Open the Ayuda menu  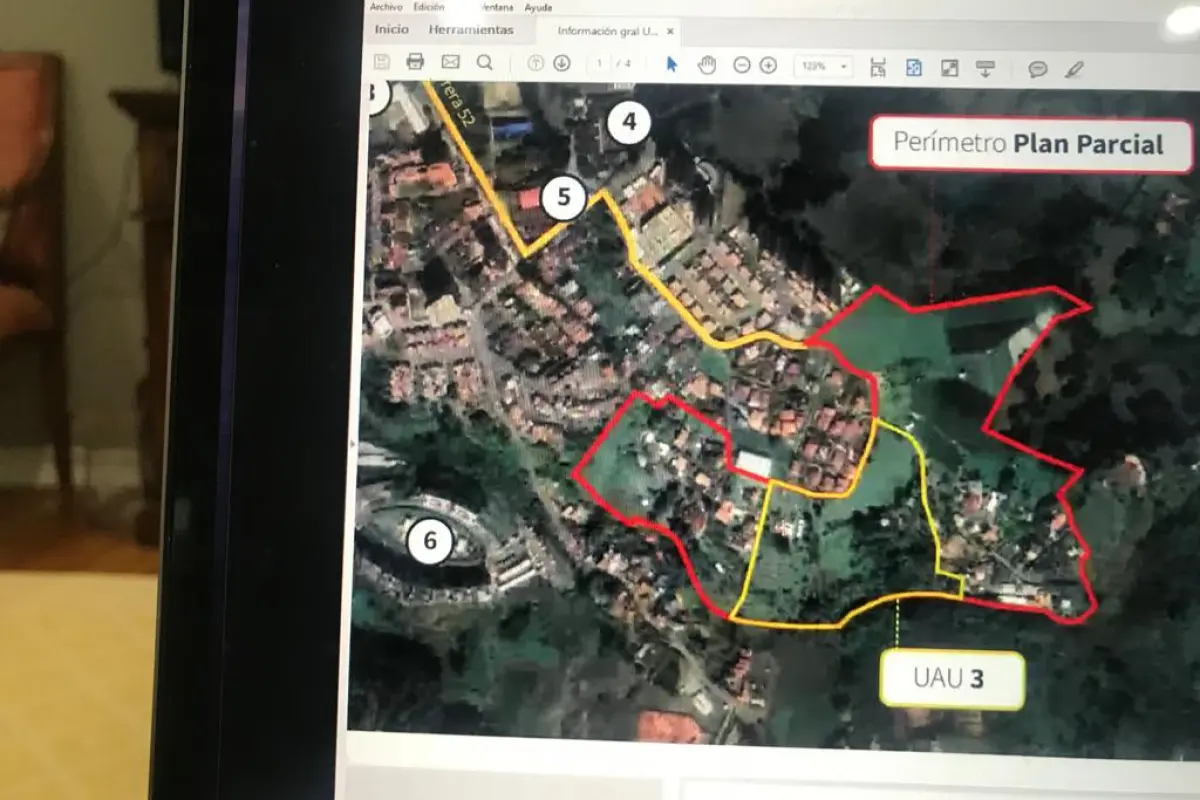(538, 7)
